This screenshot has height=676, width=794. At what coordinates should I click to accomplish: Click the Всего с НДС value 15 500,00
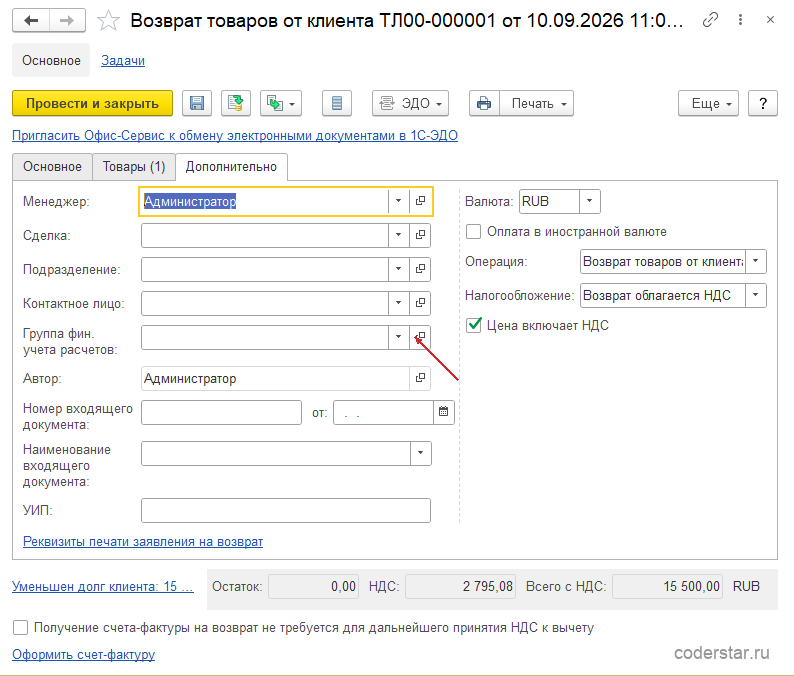click(667, 586)
